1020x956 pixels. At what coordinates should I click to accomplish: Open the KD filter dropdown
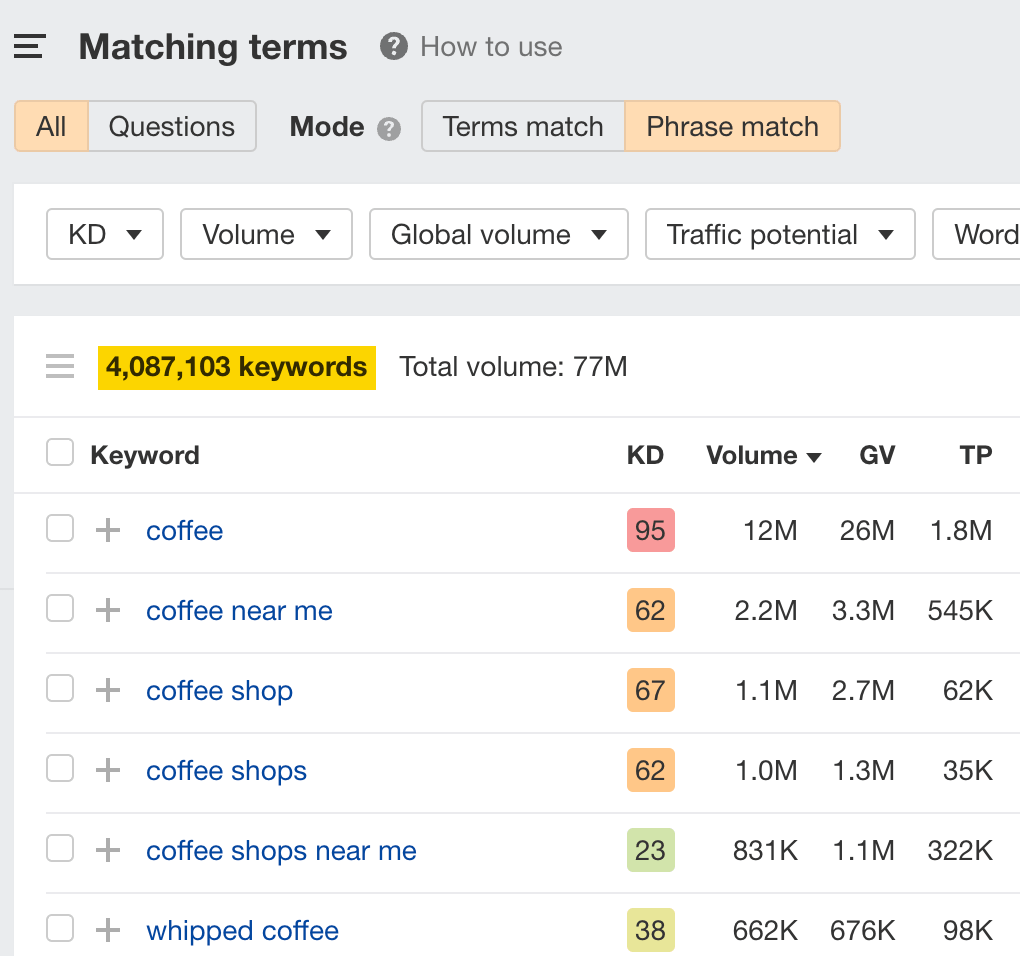(x=104, y=234)
